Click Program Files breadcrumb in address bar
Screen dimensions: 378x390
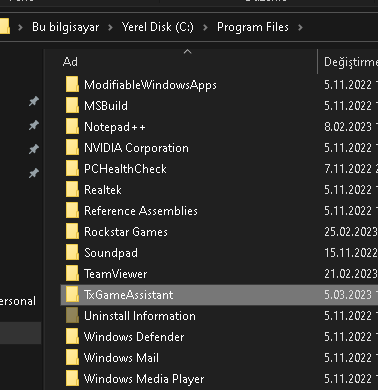pyautogui.click(x=253, y=27)
